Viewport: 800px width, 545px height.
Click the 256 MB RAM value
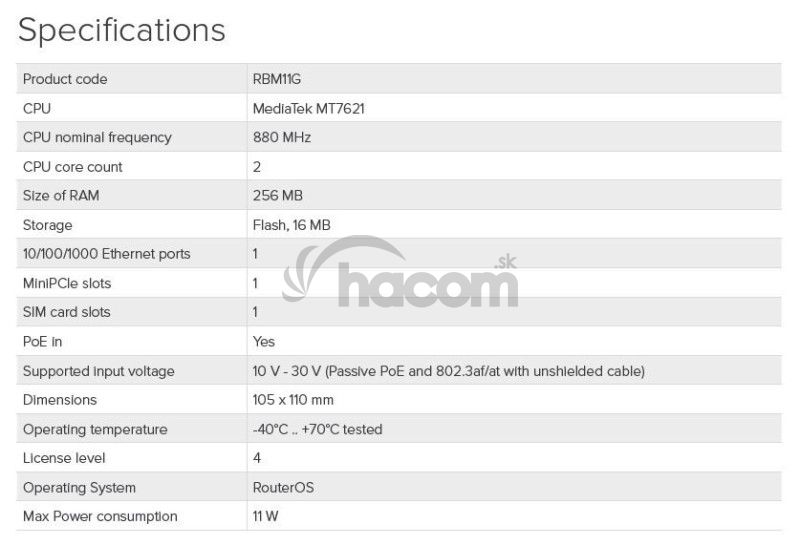(x=278, y=196)
